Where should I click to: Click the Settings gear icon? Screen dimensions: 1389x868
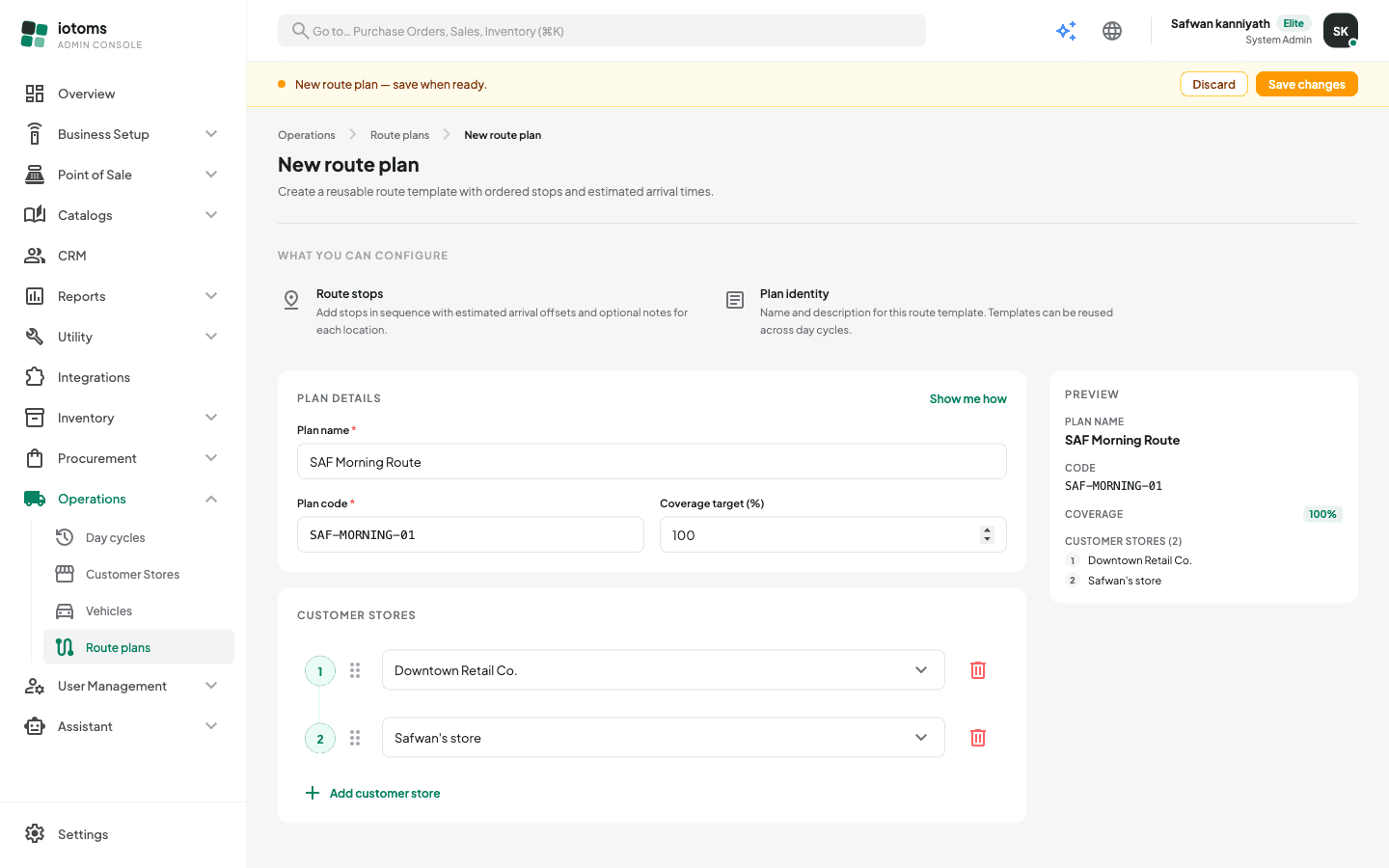click(35, 834)
